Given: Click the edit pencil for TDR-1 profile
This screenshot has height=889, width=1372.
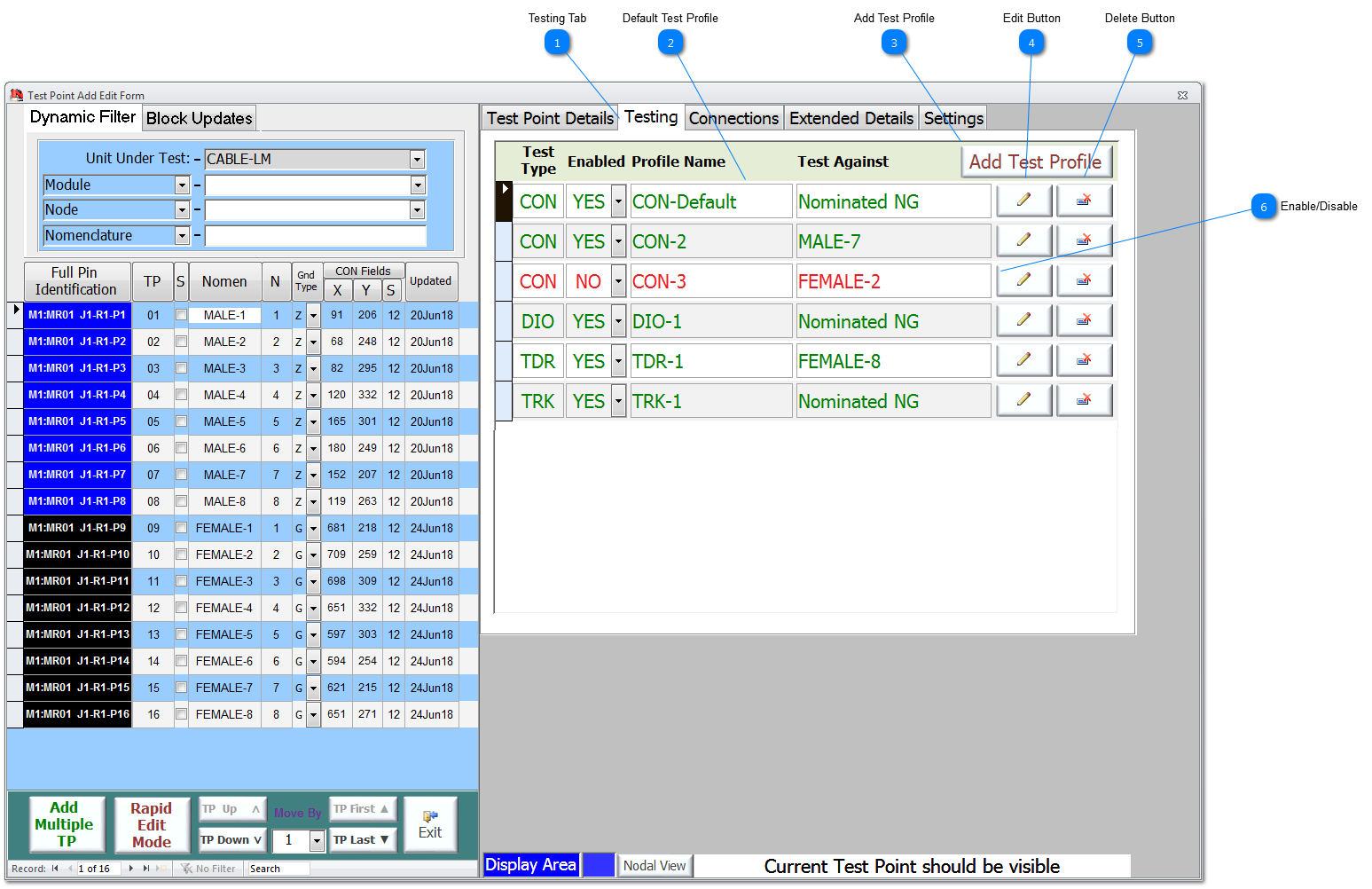Looking at the screenshot, I should [1023, 360].
